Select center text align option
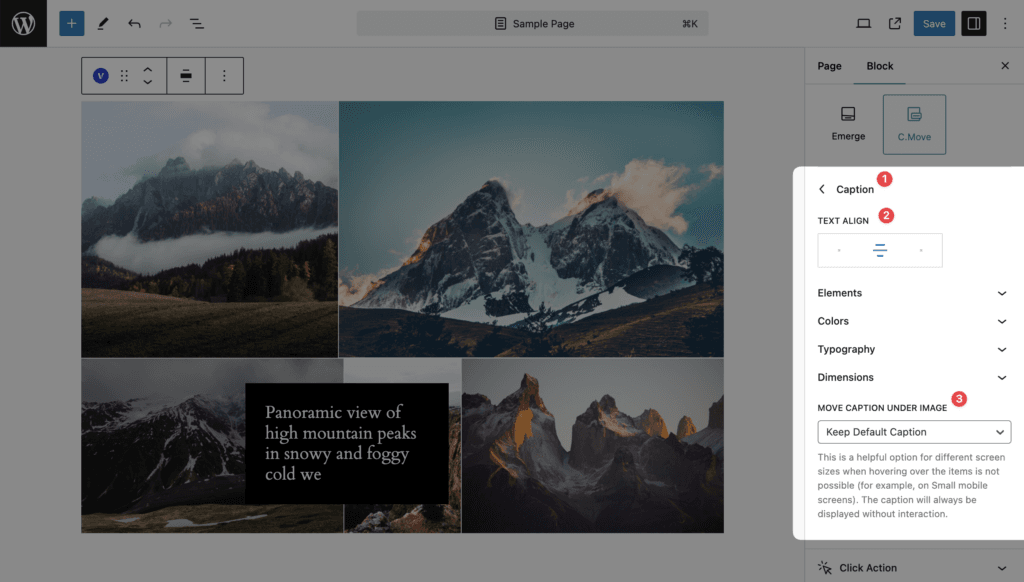Image resolution: width=1024 pixels, height=582 pixels. tap(880, 250)
